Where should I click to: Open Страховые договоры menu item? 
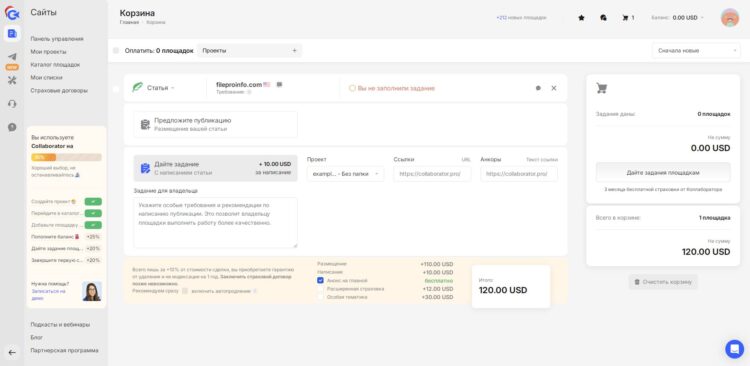[x=59, y=90]
